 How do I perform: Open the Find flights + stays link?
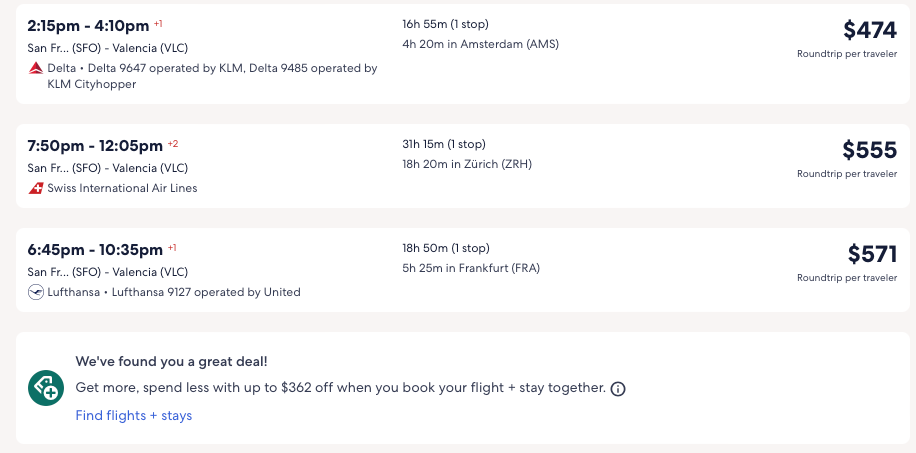click(x=134, y=415)
